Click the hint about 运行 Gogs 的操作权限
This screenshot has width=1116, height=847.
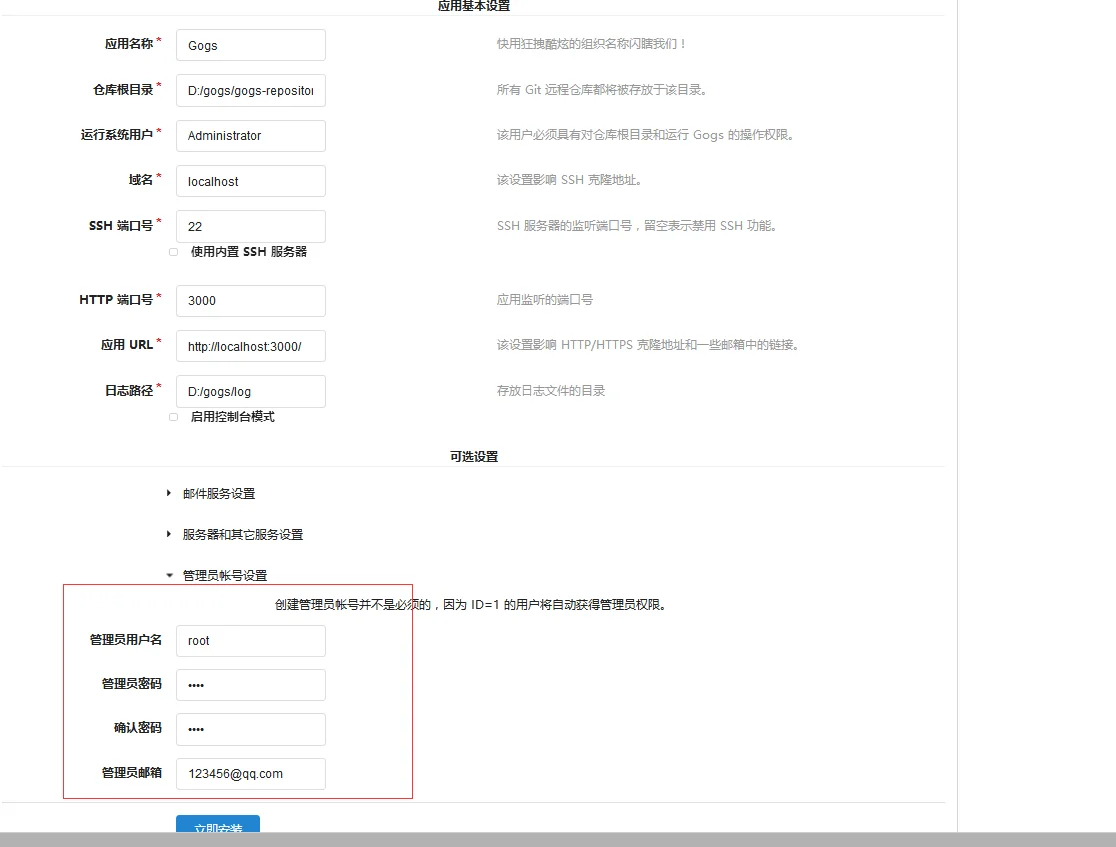[x=646, y=135]
